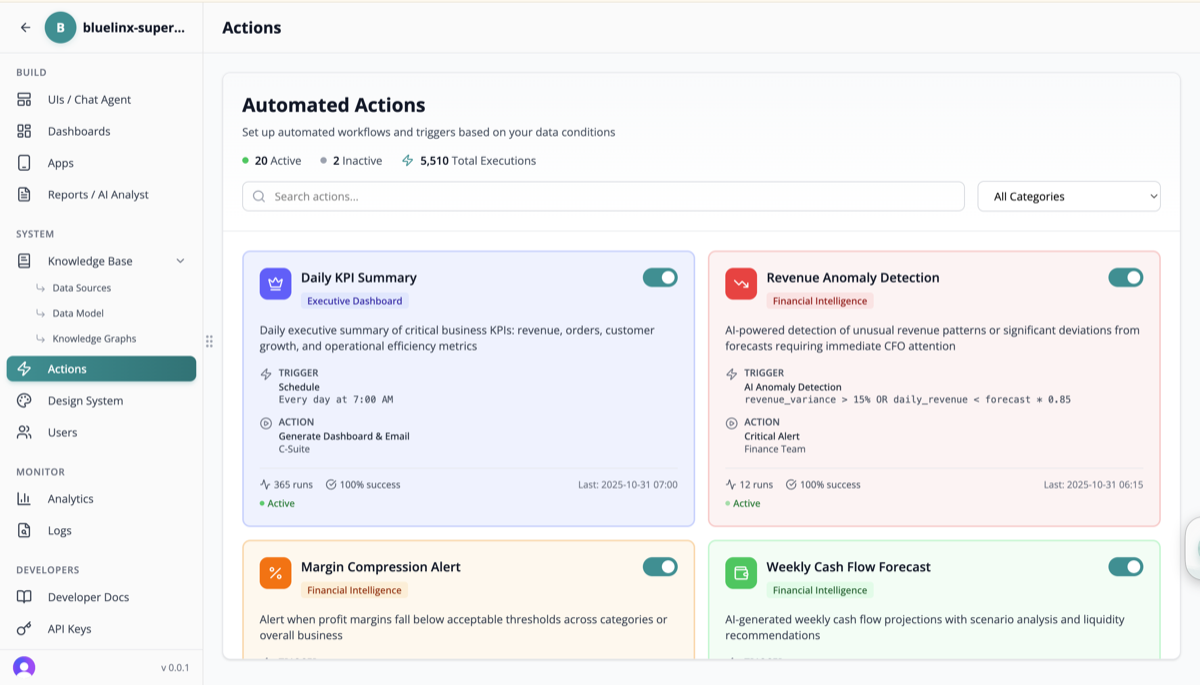Disable the Revenue Anomaly Detection toggle
Screen dimensions: 1200x685
point(1126,278)
